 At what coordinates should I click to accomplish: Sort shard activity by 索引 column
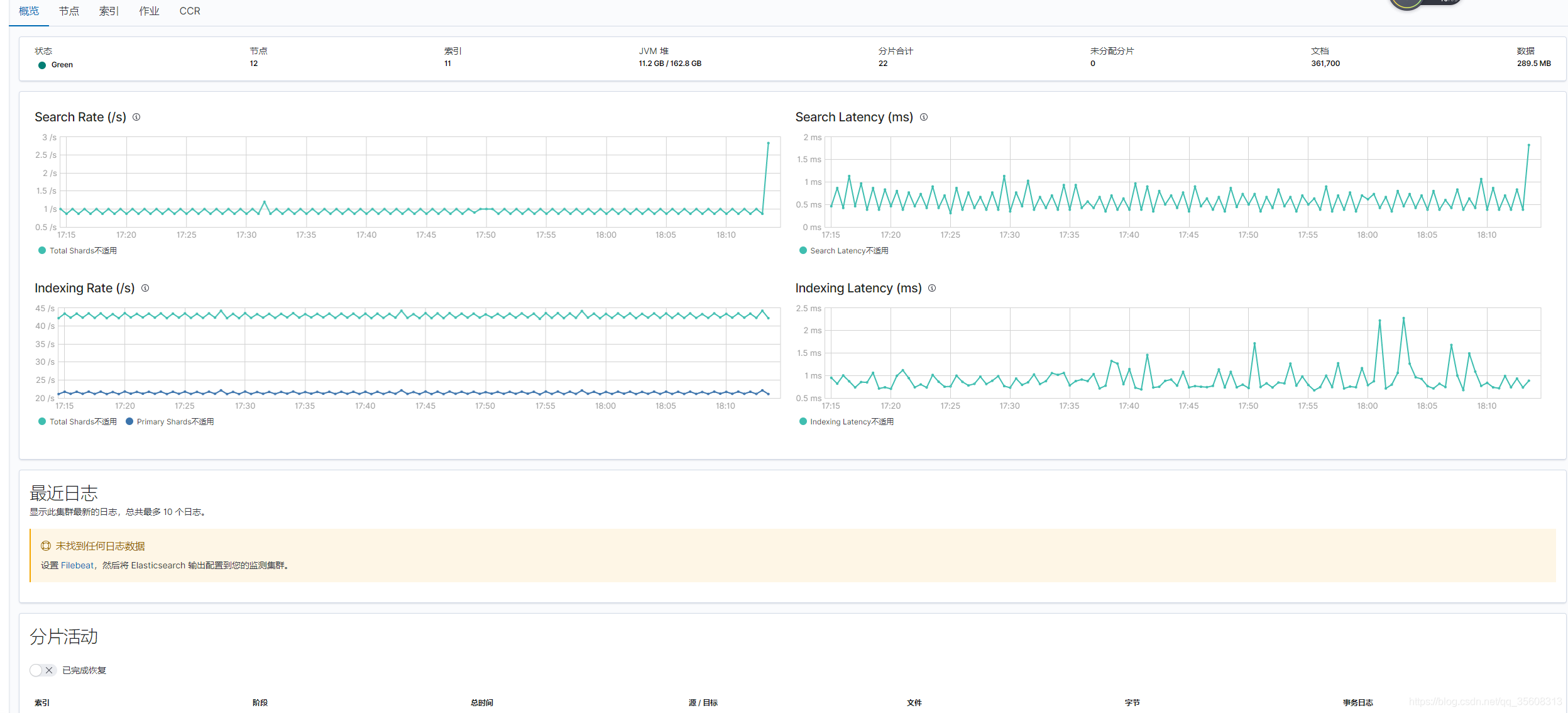click(42, 702)
